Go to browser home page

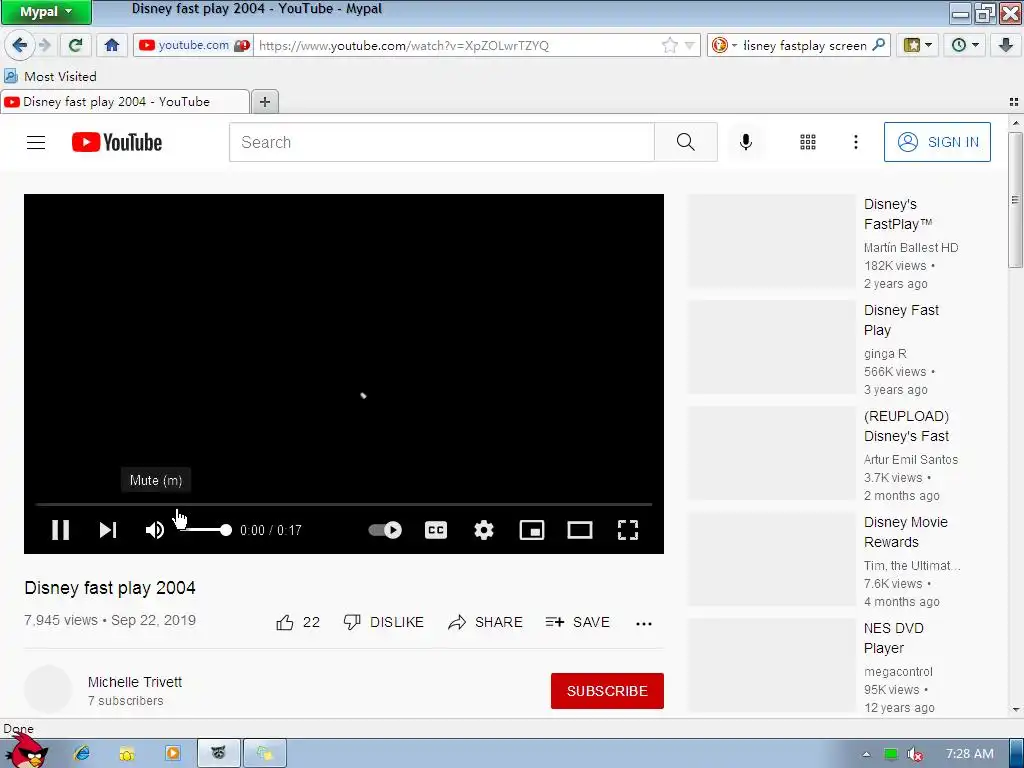coord(112,45)
